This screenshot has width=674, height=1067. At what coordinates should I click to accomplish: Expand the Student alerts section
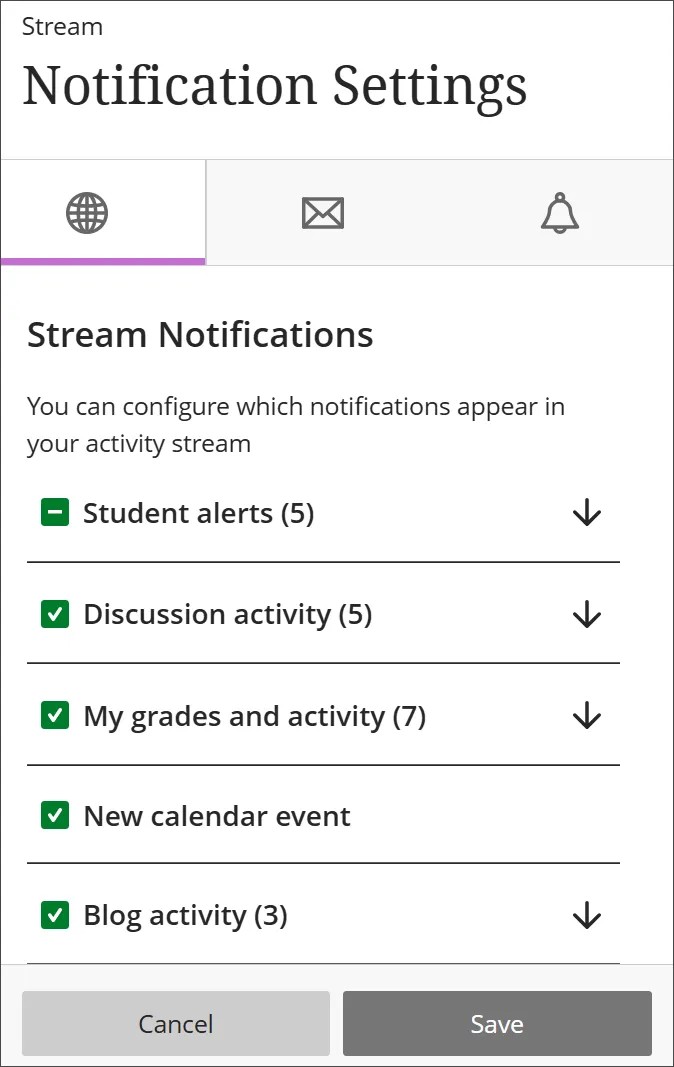[x=586, y=513]
